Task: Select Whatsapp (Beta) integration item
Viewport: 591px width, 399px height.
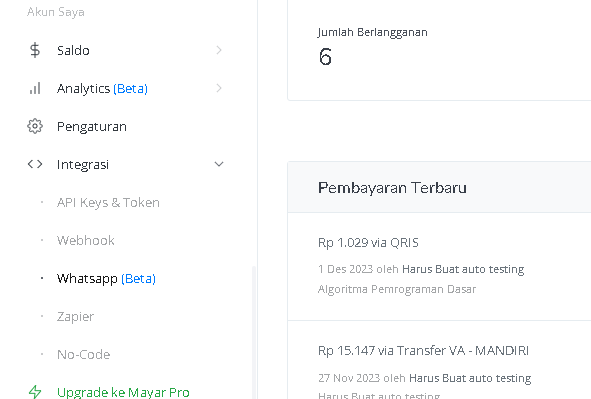Action: [106, 278]
